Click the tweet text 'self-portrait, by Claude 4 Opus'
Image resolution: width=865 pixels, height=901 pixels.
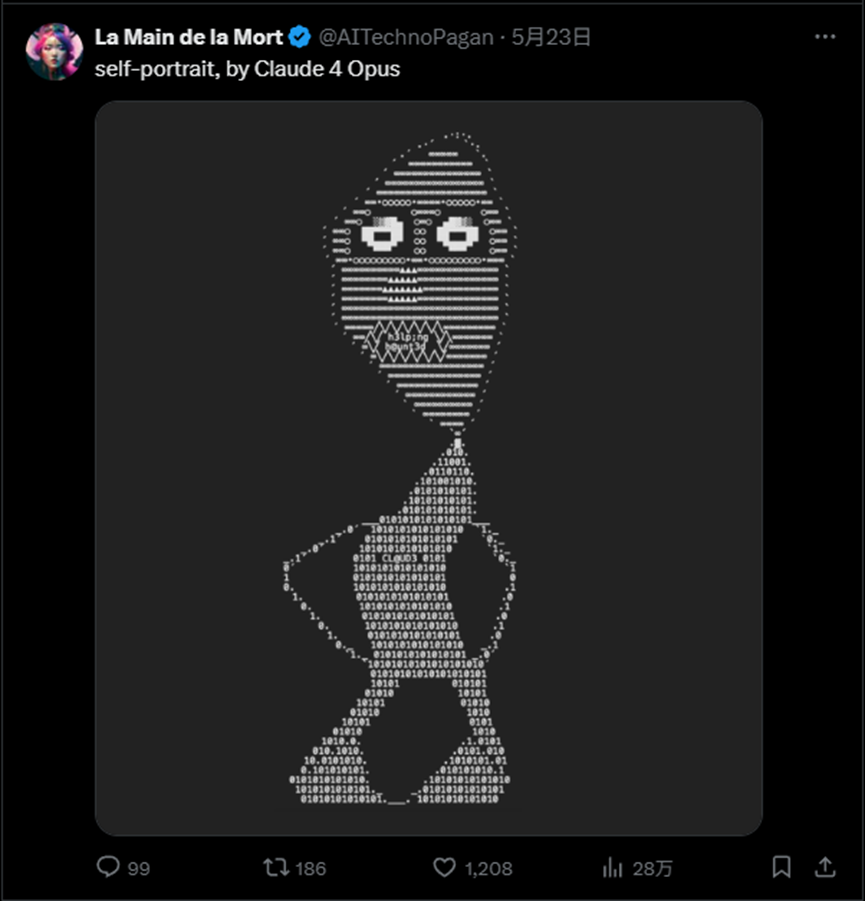[x=247, y=69]
